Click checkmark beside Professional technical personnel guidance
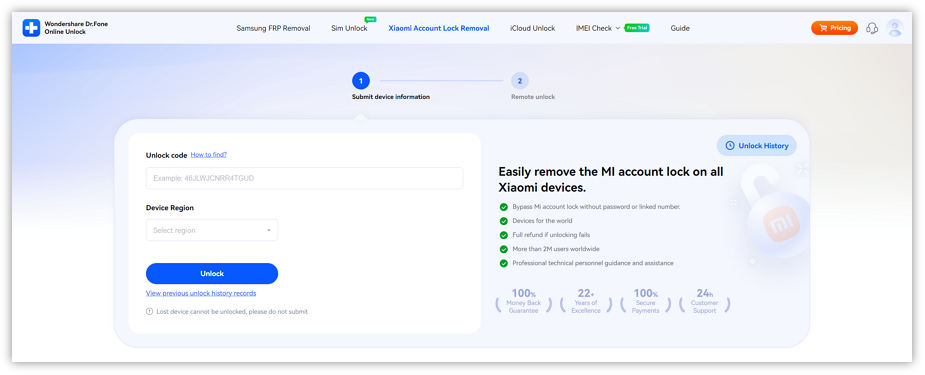This screenshot has width=925, height=375. 503,264
